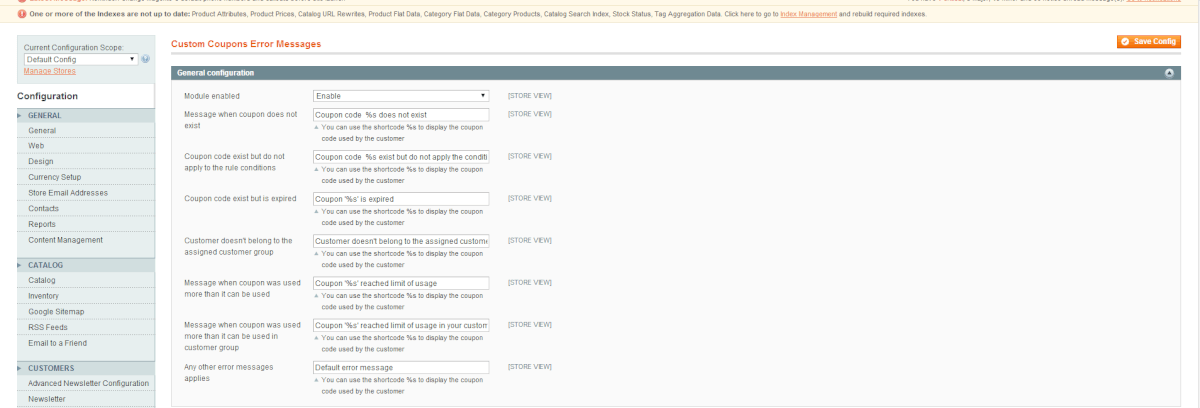
Task: Click STORE VIEW label beside Default error message
Action: [x=530, y=367]
